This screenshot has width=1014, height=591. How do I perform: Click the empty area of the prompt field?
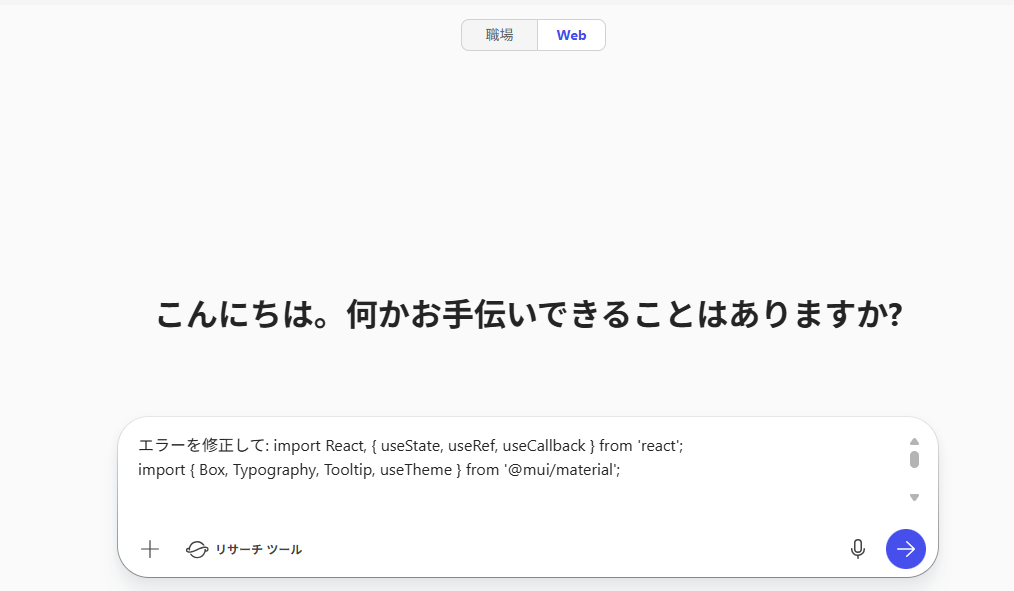pyautogui.click(x=500, y=502)
